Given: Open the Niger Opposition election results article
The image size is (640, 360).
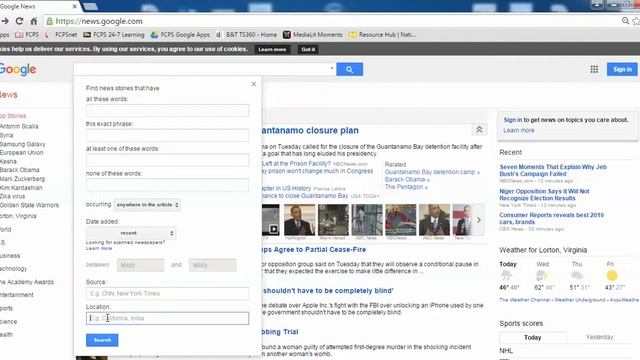Looking at the screenshot, I should click(544, 195).
